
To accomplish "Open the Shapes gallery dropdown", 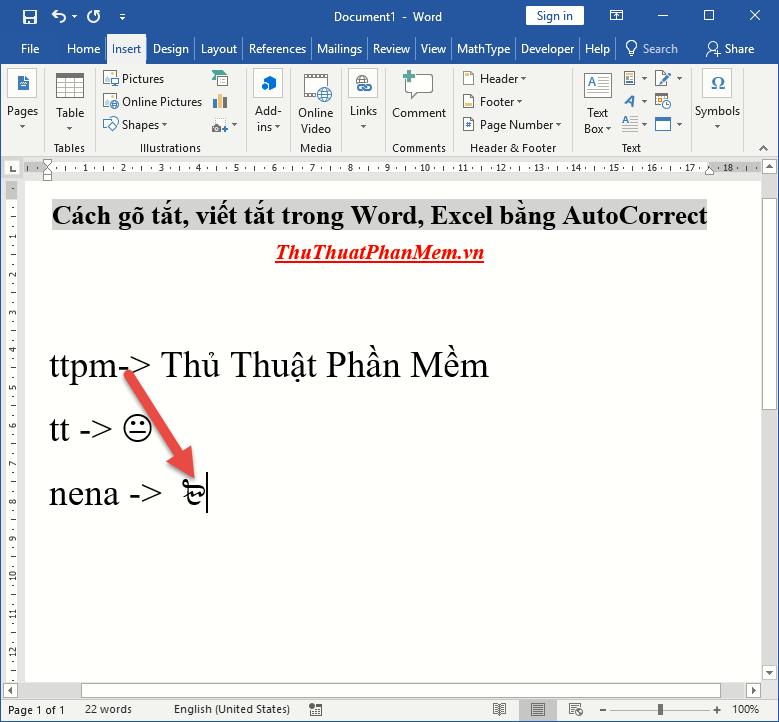I will (135, 124).
